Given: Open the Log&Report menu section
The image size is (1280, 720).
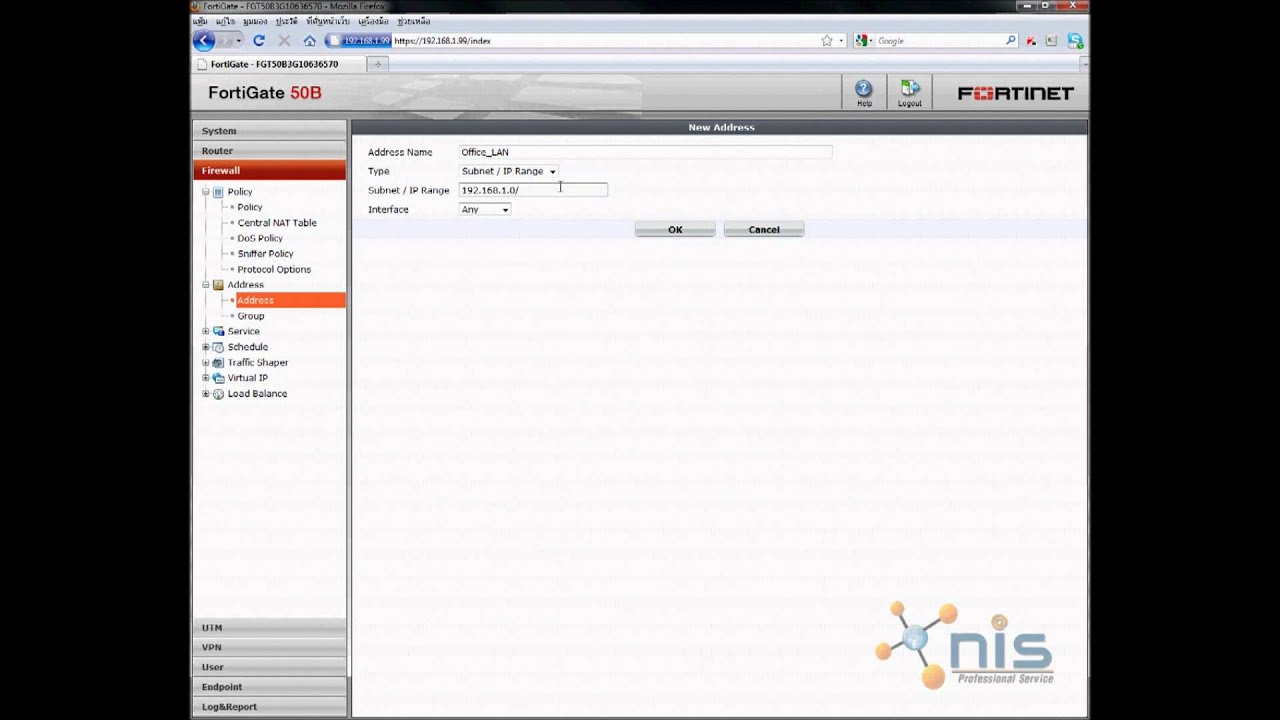Looking at the screenshot, I should click(x=269, y=707).
